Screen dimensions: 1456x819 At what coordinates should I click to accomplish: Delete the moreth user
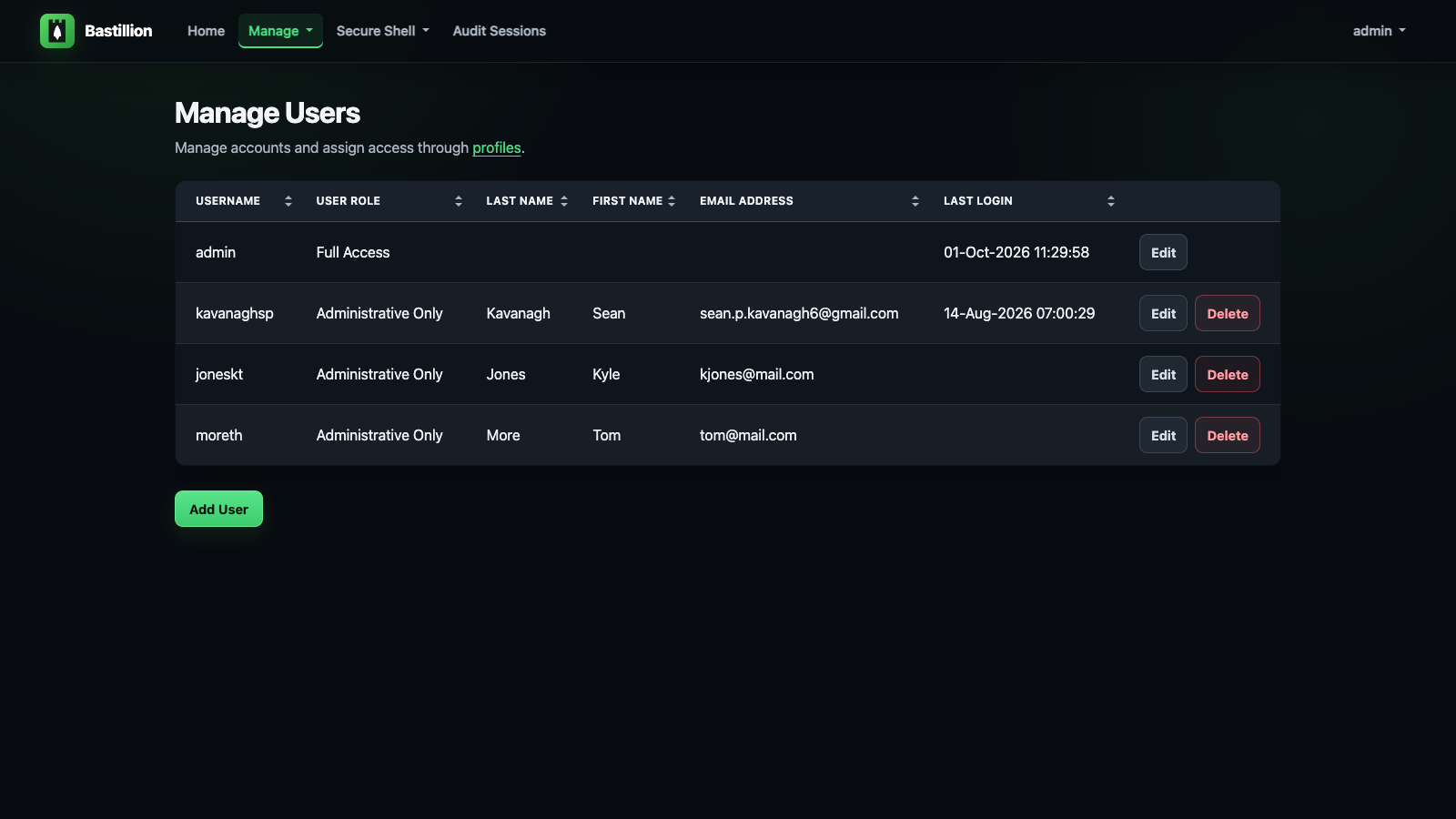coord(1228,435)
